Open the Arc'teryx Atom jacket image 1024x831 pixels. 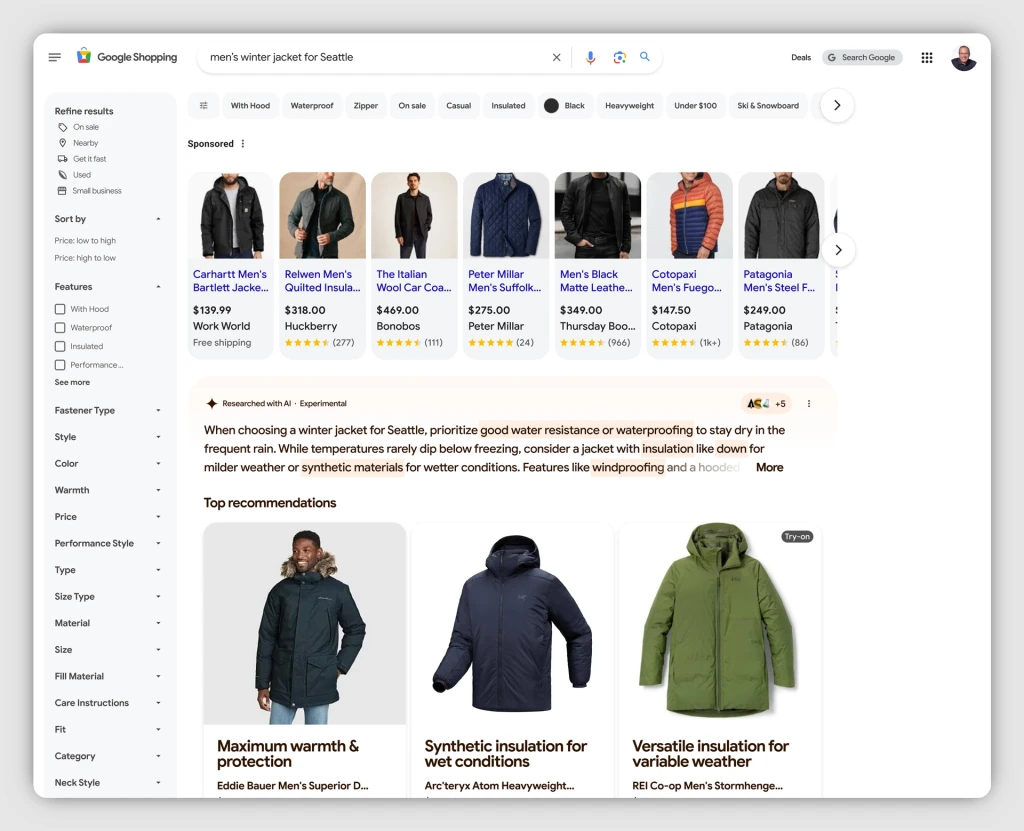click(513, 623)
